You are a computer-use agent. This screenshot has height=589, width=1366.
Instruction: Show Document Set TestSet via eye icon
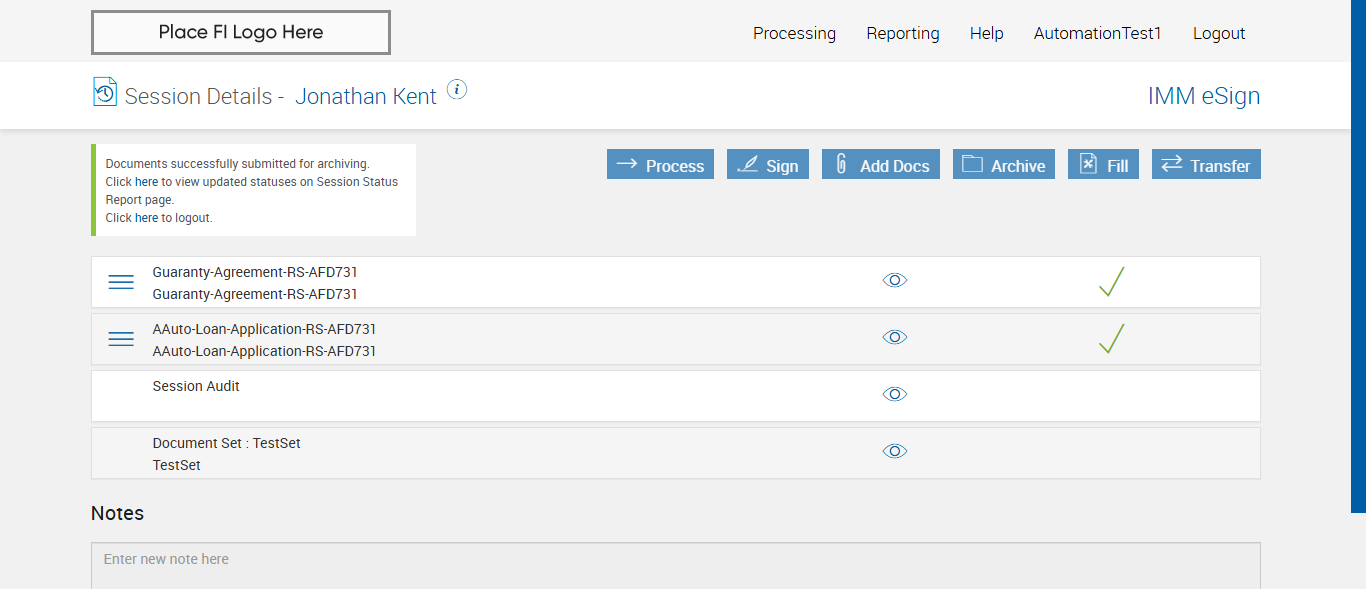pos(895,452)
